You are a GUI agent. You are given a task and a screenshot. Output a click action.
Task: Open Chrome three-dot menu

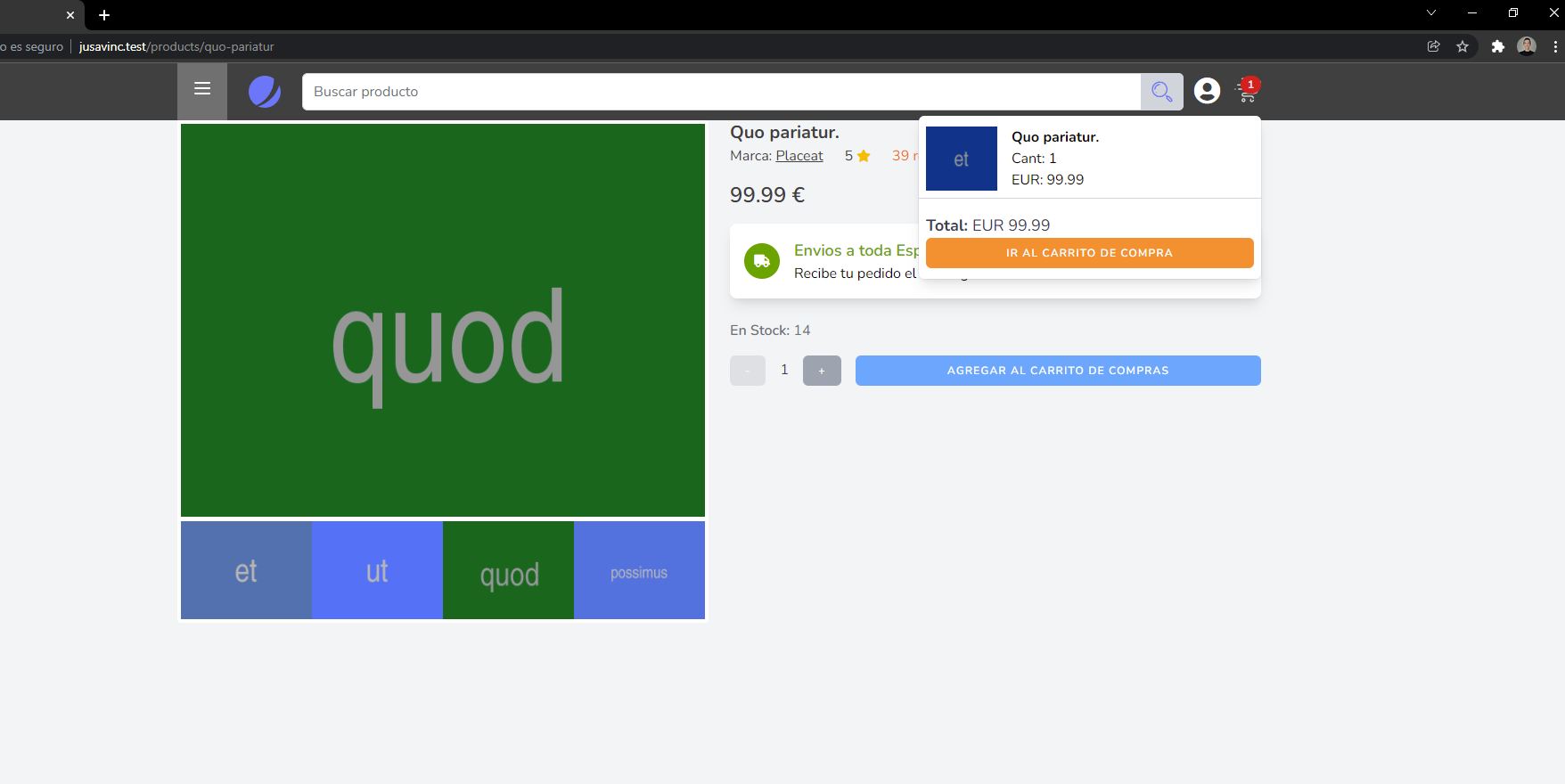(1555, 46)
